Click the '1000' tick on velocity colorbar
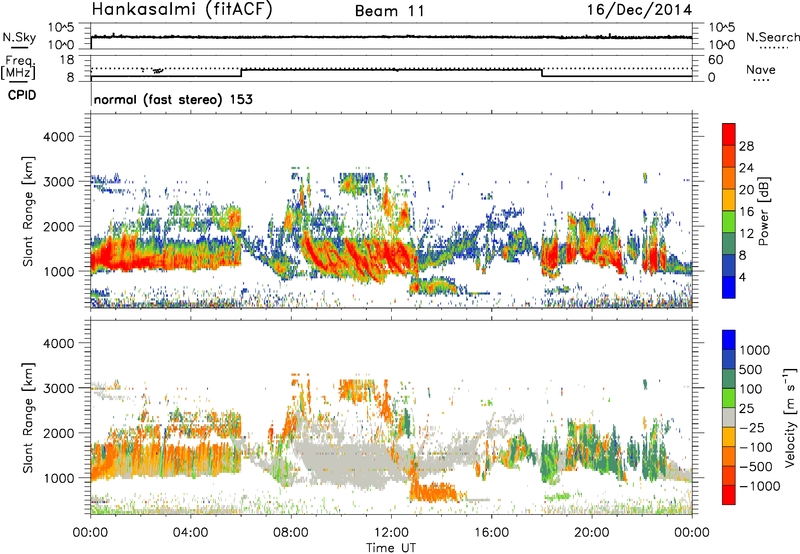 [755, 350]
